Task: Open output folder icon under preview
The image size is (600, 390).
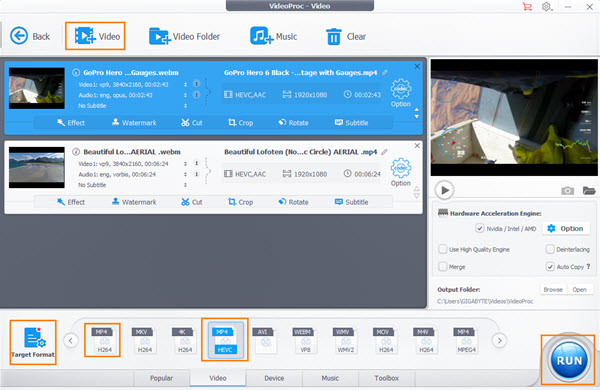Action: click(589, 190)
